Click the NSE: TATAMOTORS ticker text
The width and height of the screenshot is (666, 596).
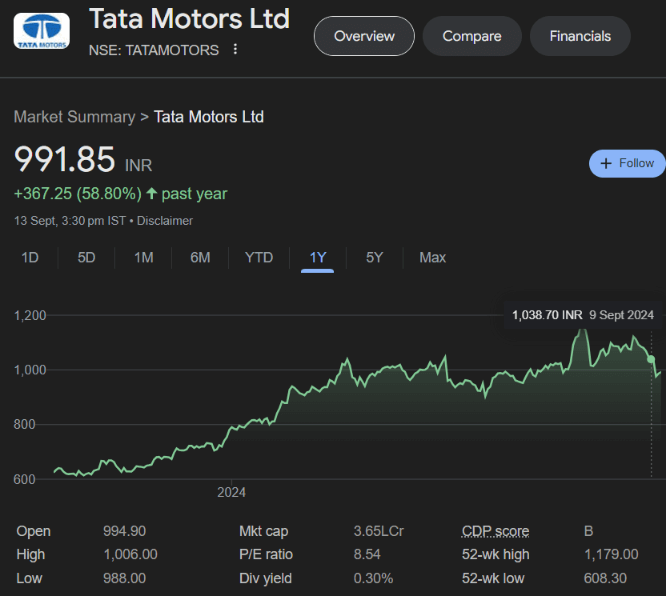(154, 50)
